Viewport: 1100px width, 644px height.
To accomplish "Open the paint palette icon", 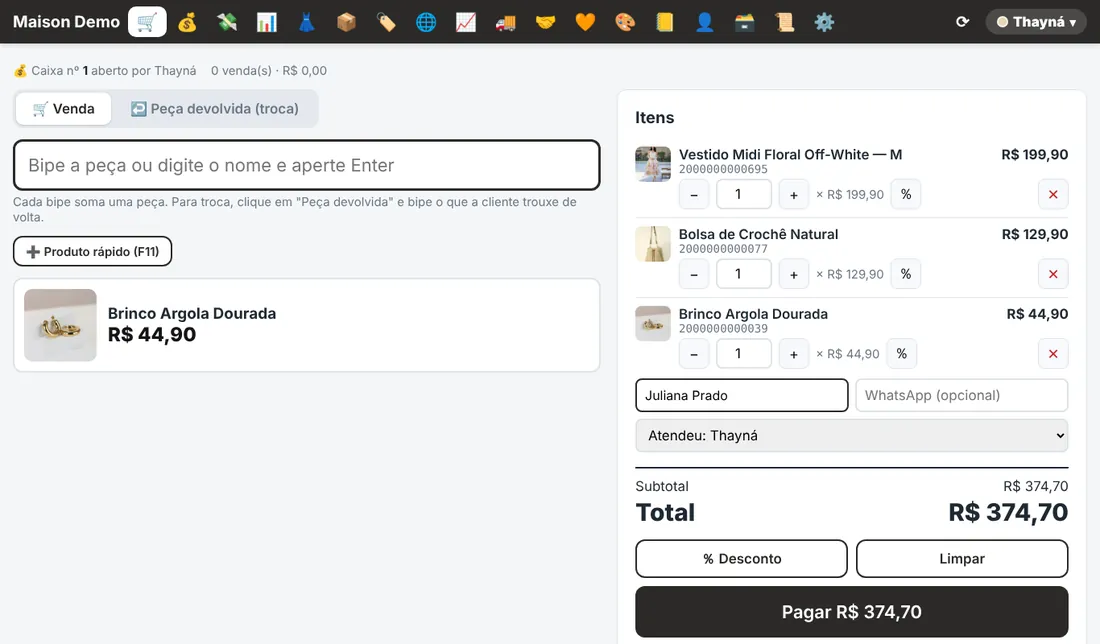I will tap(625, 22).
